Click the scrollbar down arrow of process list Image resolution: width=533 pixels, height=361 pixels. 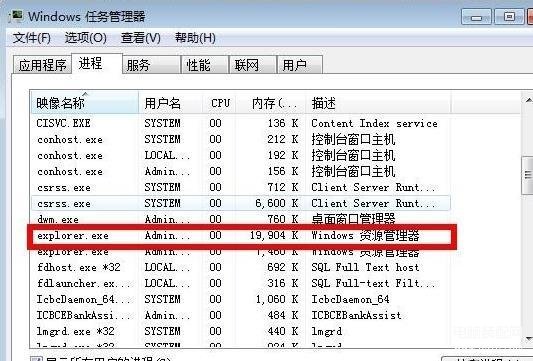(x=528, y=339)
